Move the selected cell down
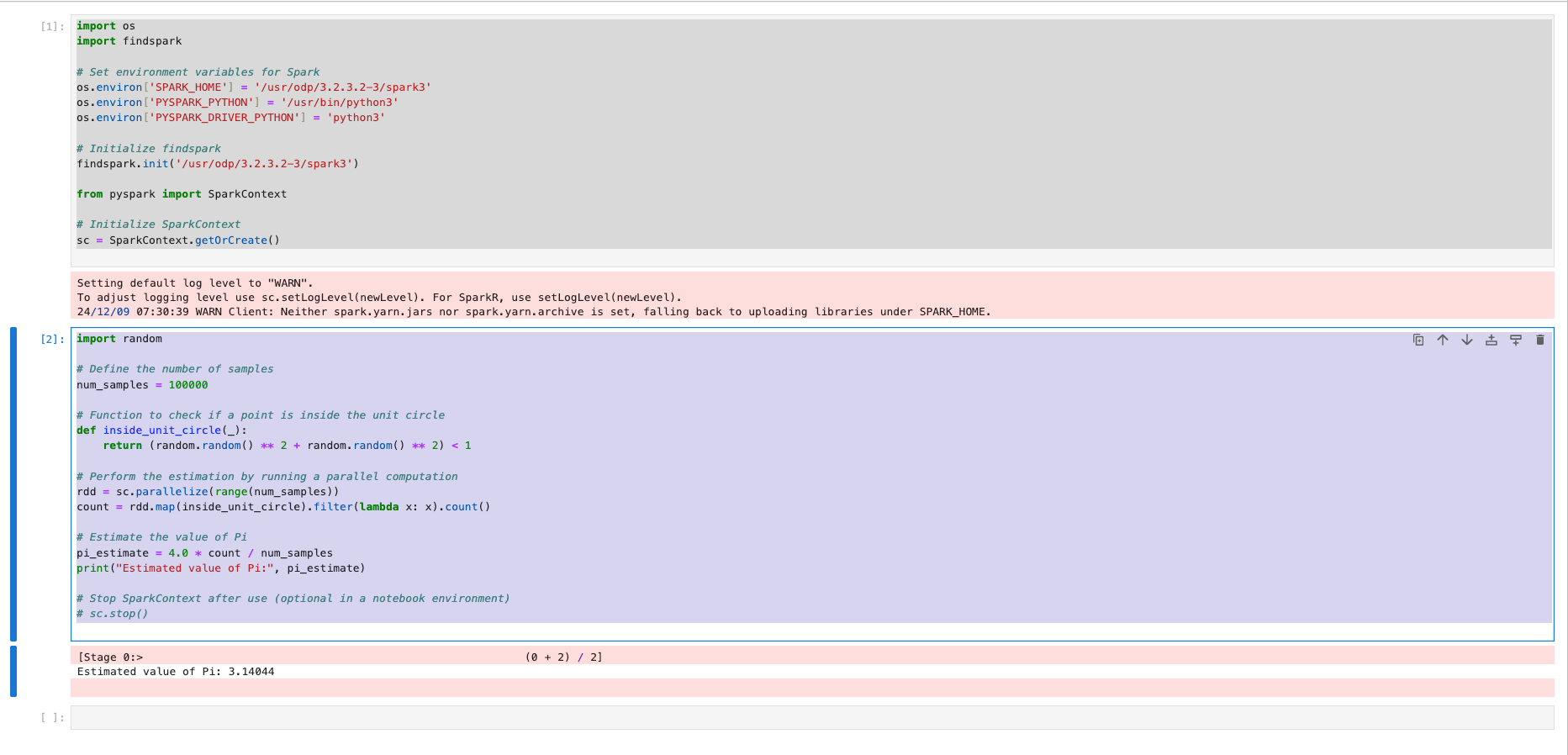 tap(1467, 340)
